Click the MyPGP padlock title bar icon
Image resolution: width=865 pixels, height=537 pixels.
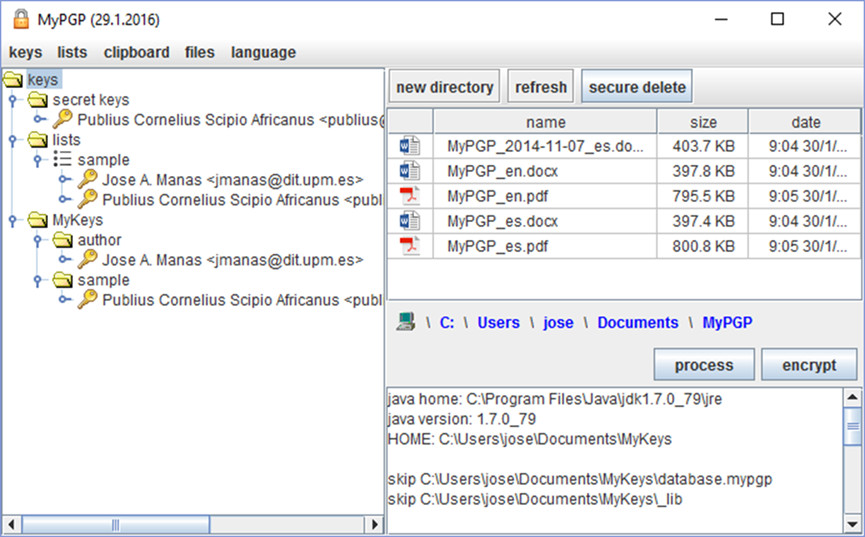[x=21, y=19]
